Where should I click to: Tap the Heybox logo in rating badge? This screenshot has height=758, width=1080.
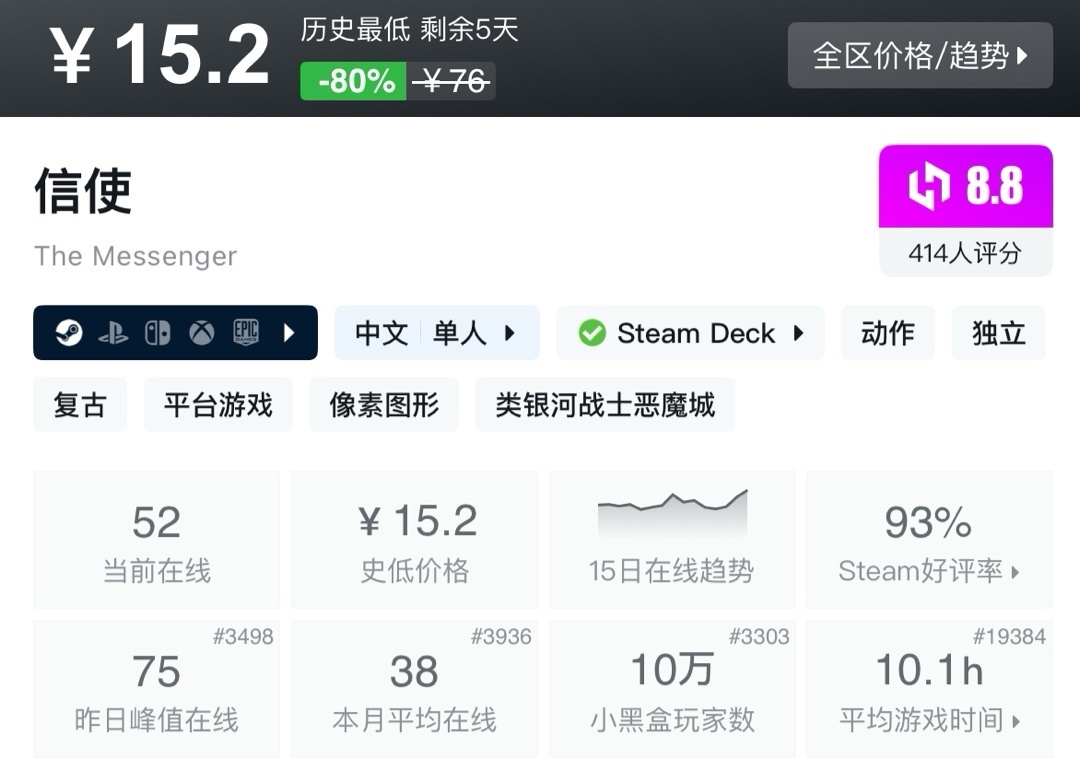(x=928, y=187)
